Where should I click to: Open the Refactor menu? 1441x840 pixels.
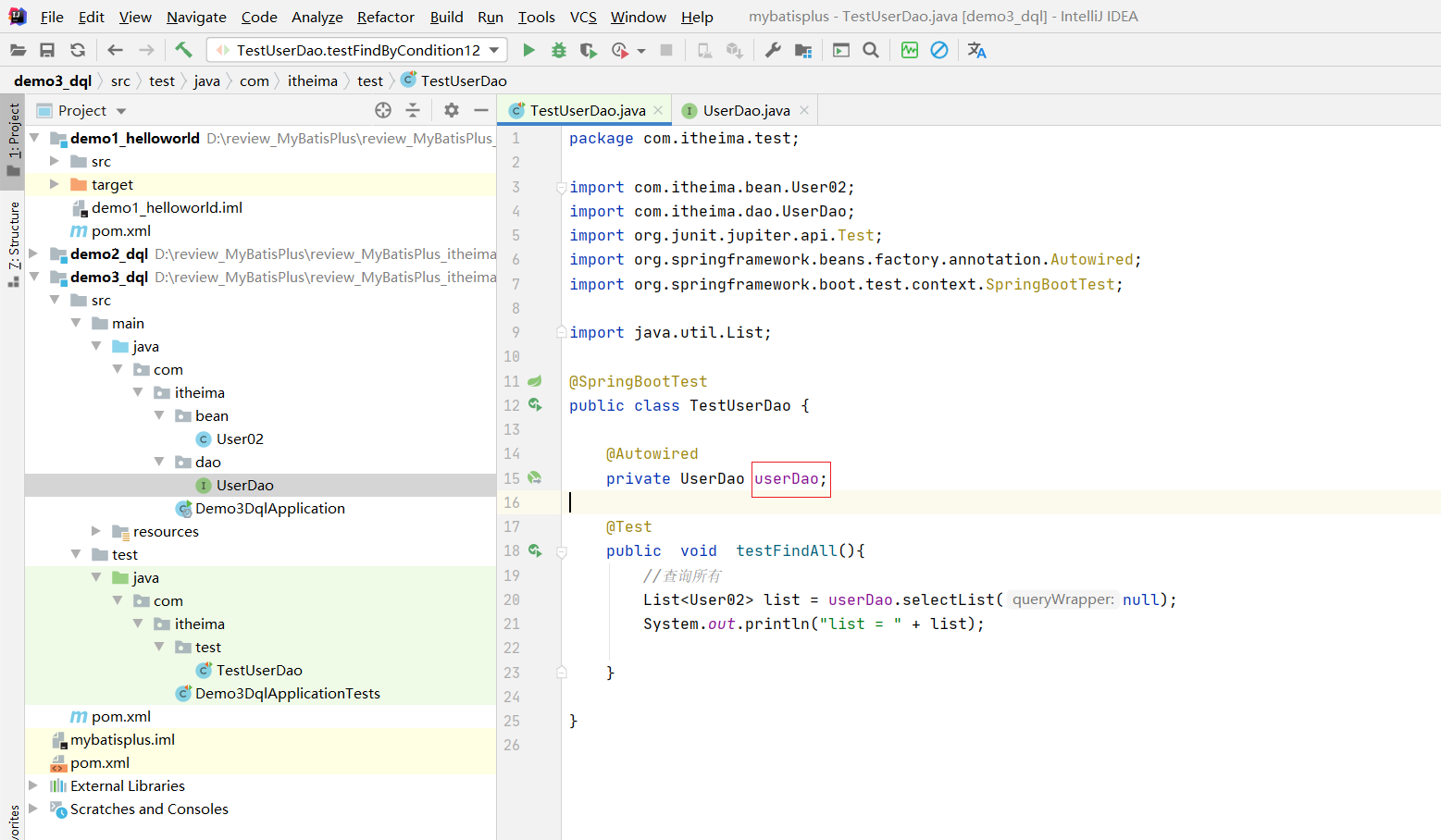(385, 17)
